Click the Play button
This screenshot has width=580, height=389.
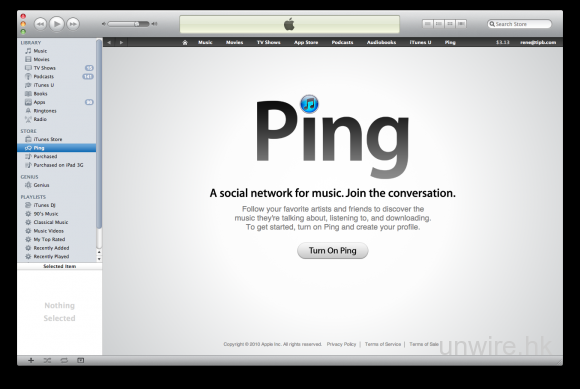click(57, 24)
